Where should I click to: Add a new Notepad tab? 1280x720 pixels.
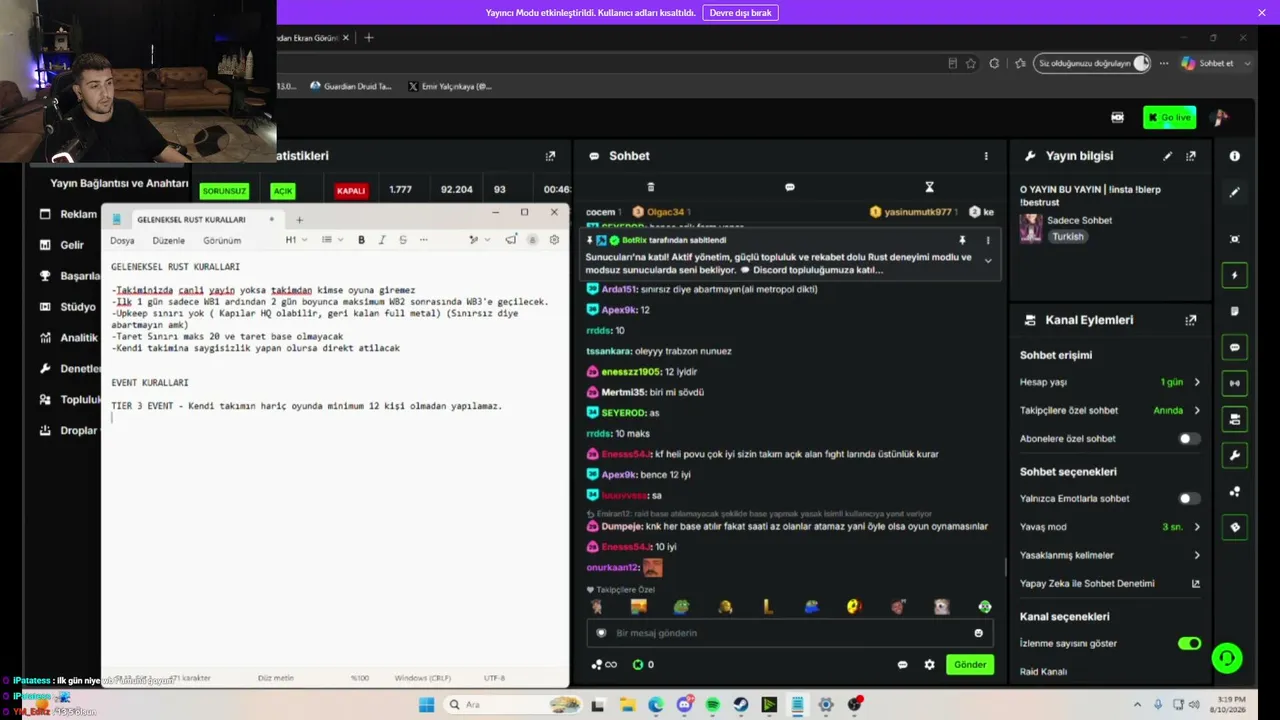[x=299, y=219]
